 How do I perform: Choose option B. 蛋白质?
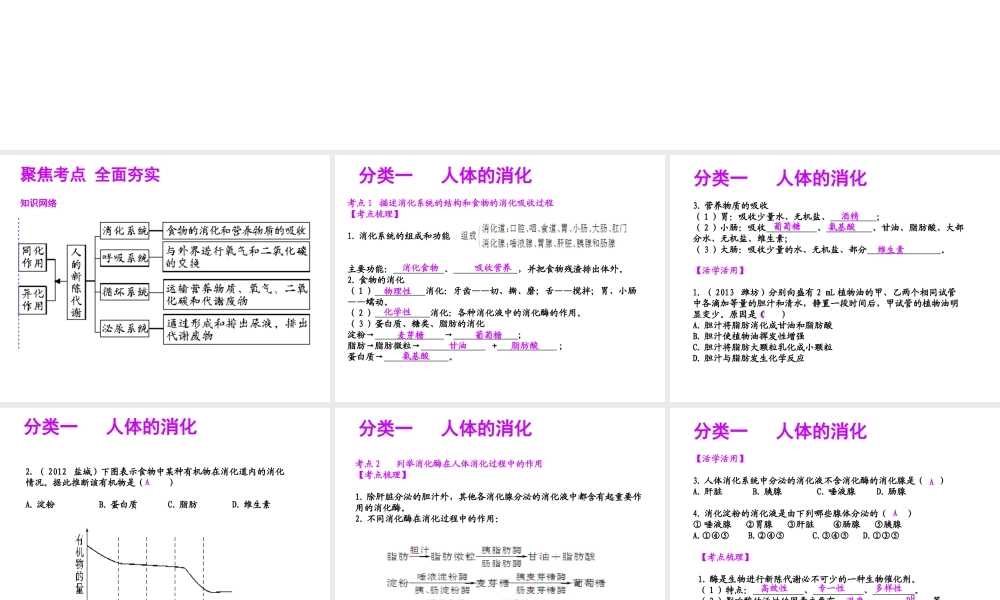coord(117,504)
